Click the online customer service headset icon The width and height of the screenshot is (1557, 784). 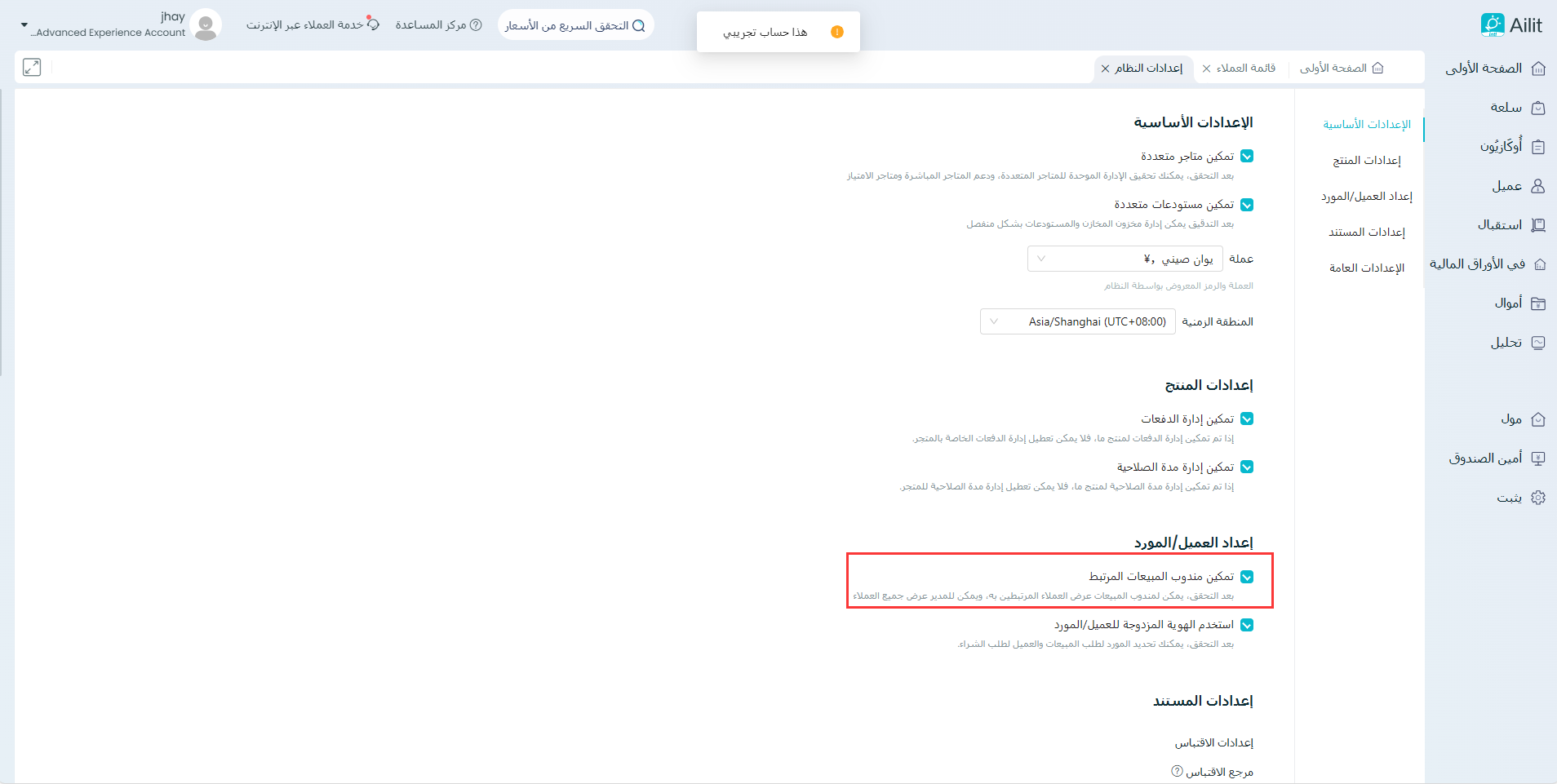(x=373, y=24)
